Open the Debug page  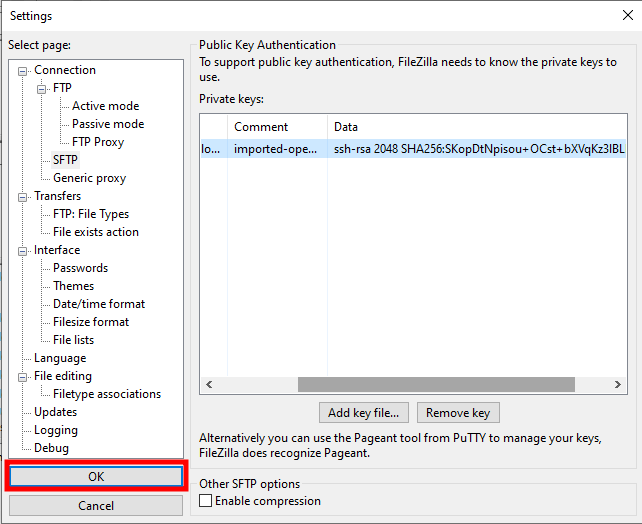[51, 448]
